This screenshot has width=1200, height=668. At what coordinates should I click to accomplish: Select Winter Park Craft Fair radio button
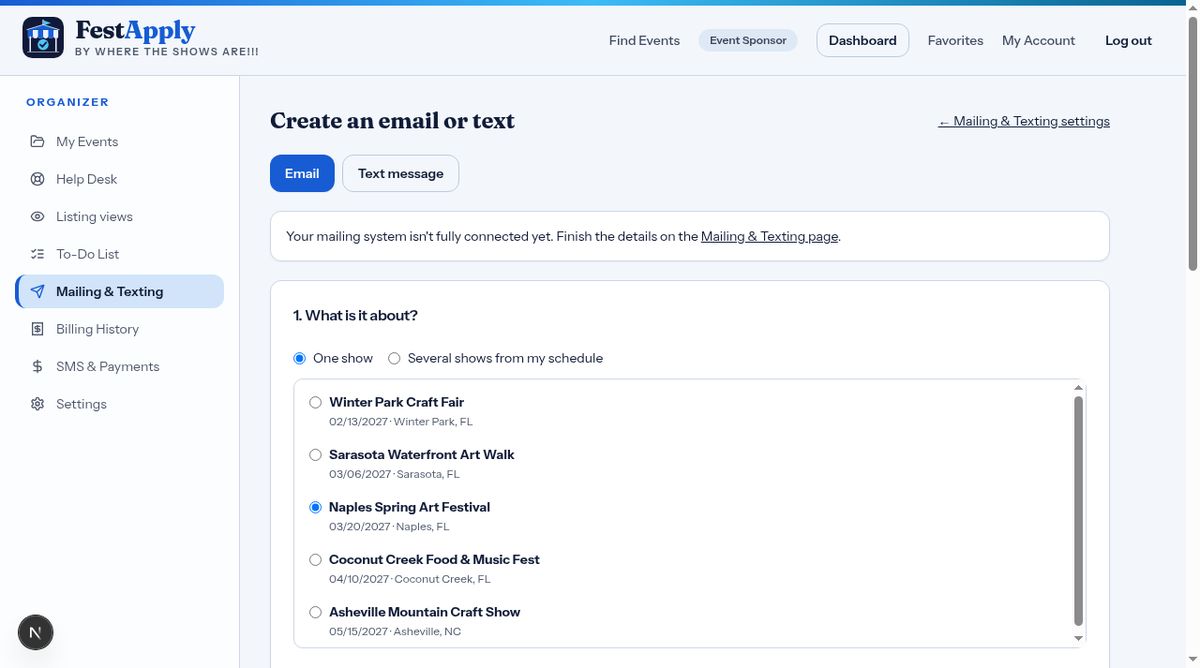pyautogui.click(x=316, y=402)
